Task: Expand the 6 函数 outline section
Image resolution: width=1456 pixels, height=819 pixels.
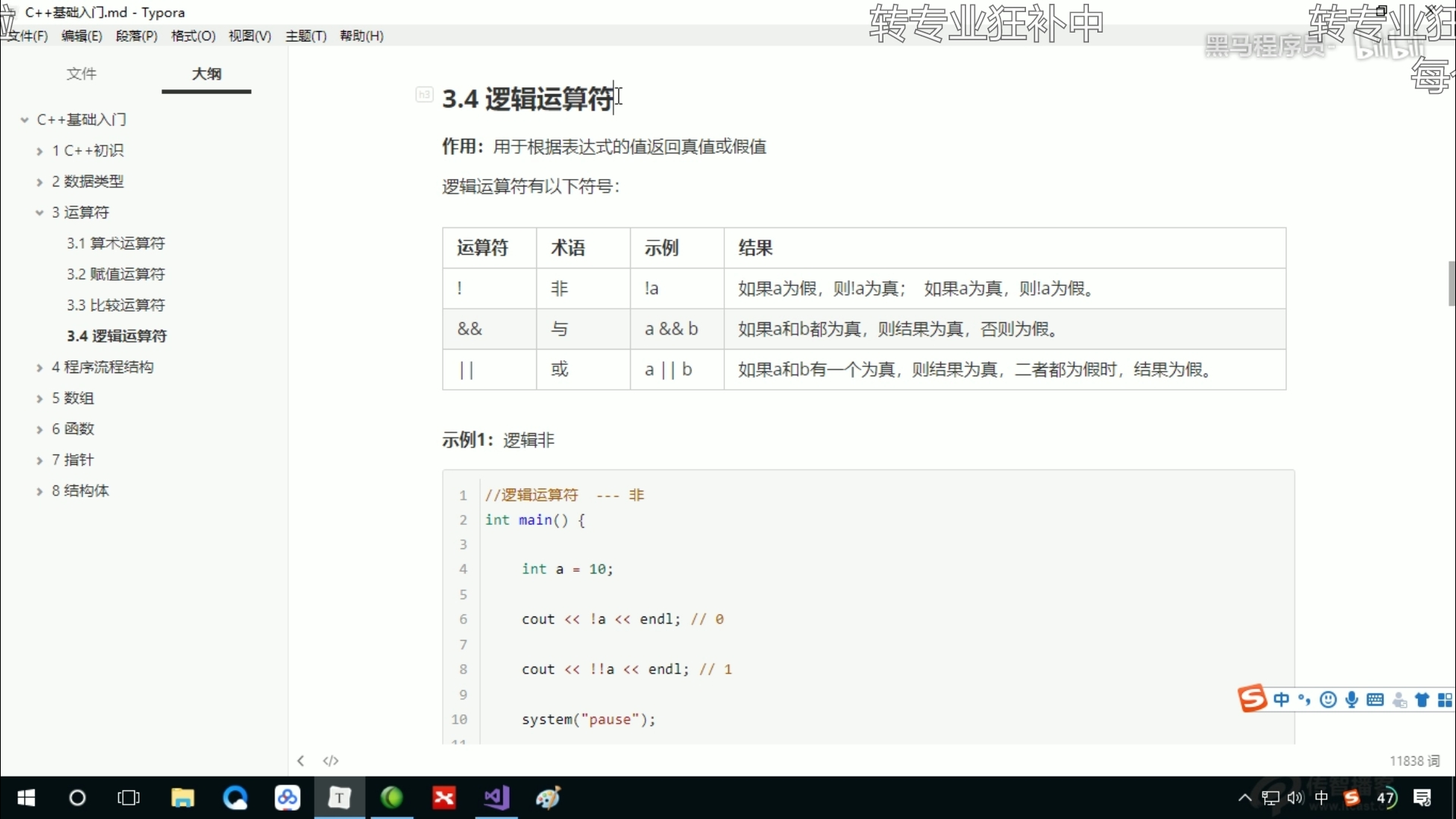Action: pyautogui.click(x=39, y=428)
